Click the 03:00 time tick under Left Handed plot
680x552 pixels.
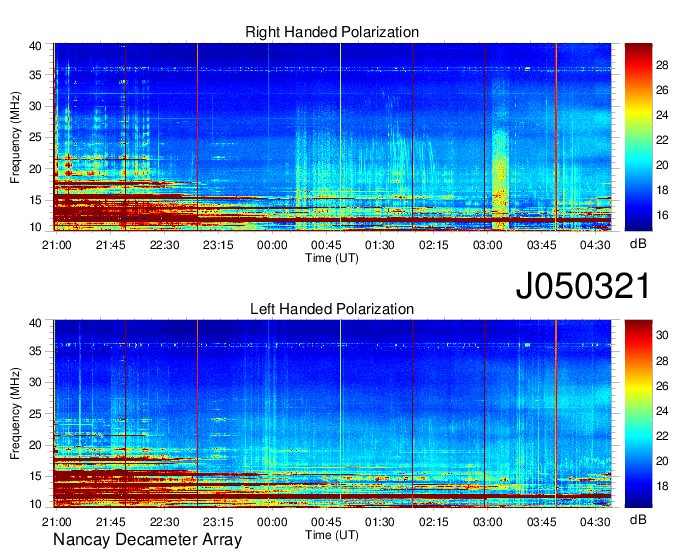487,522
